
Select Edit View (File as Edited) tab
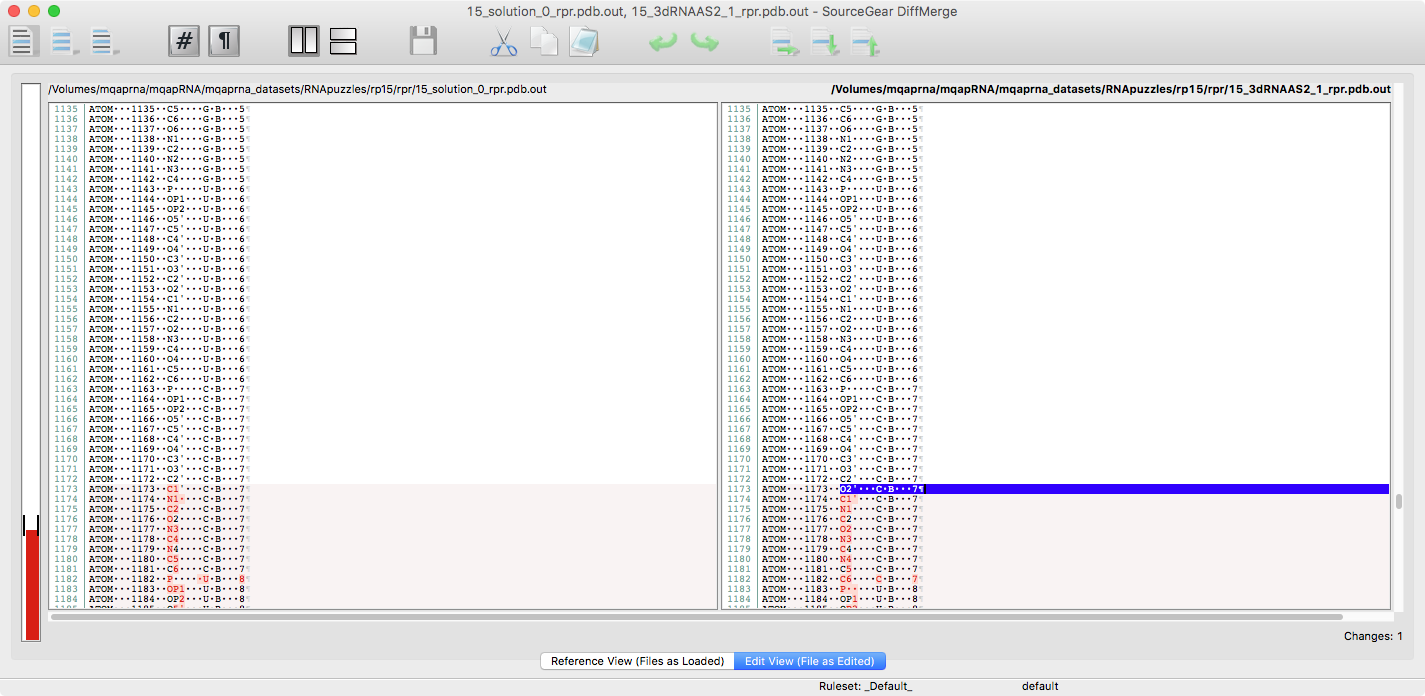810,661
